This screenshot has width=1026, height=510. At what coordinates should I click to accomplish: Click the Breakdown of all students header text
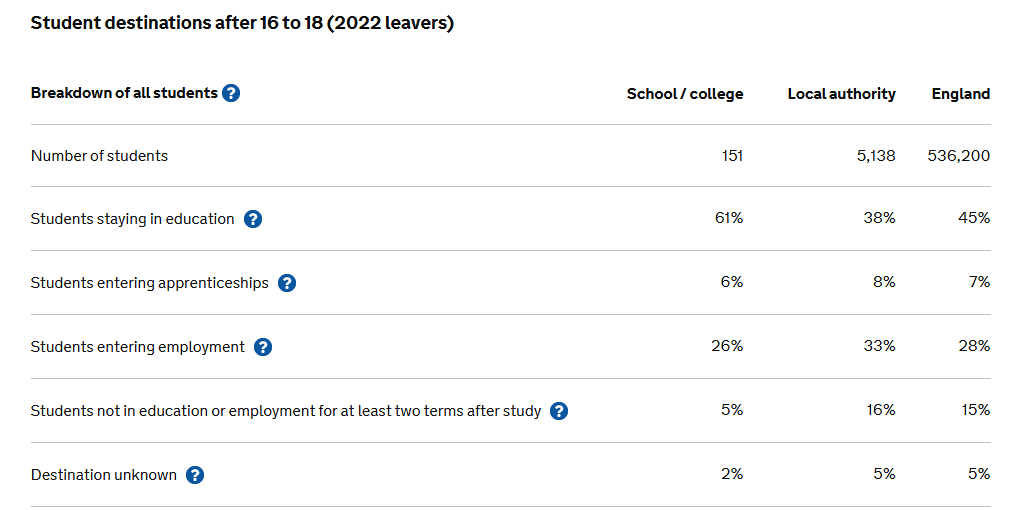[124, 93]
